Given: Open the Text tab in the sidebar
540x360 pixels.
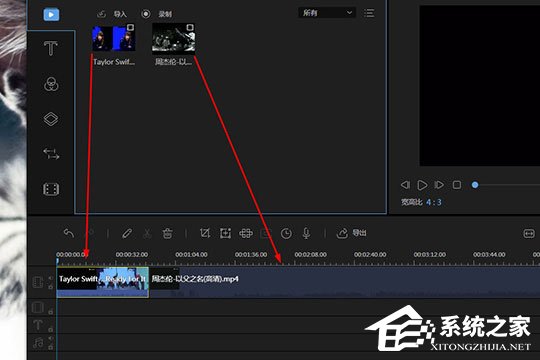Looking at the screenshot, I should [51, 48].
